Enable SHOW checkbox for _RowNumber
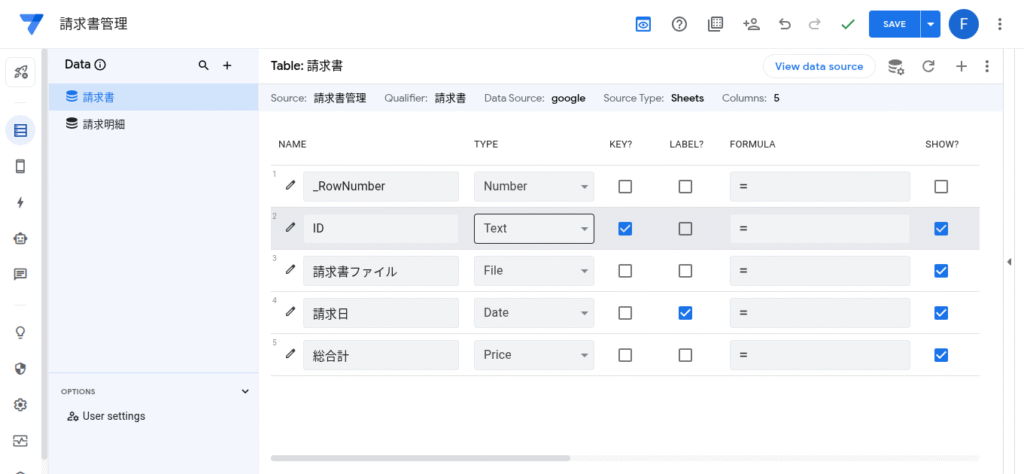 point(940,186)
